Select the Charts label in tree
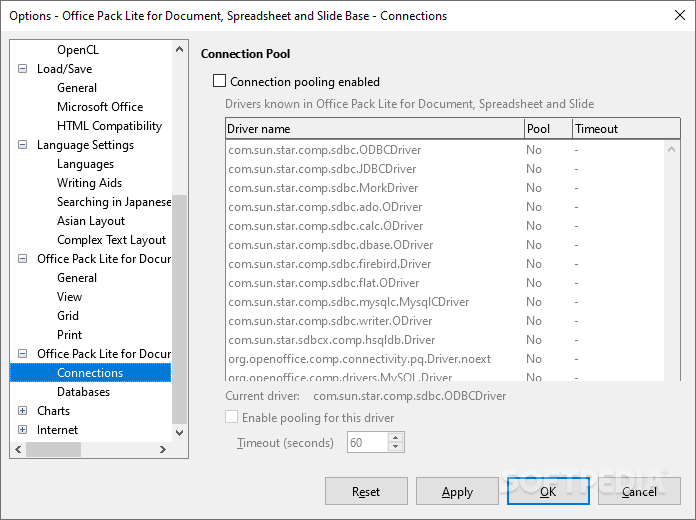This screenshot has height=520, width=696. coord(53,411)
